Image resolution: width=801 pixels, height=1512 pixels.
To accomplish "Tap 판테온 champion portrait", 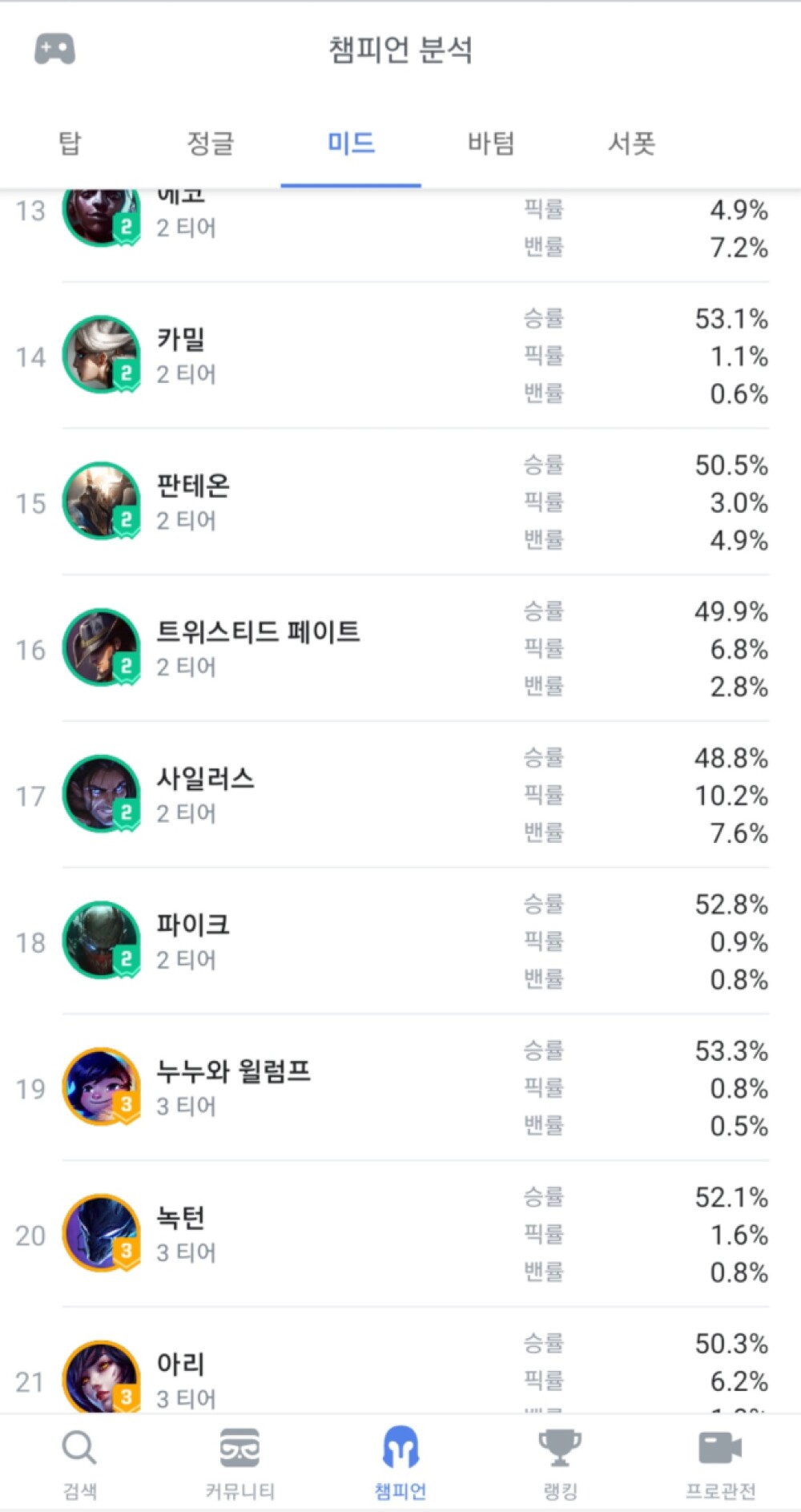I will pos(102,502).
